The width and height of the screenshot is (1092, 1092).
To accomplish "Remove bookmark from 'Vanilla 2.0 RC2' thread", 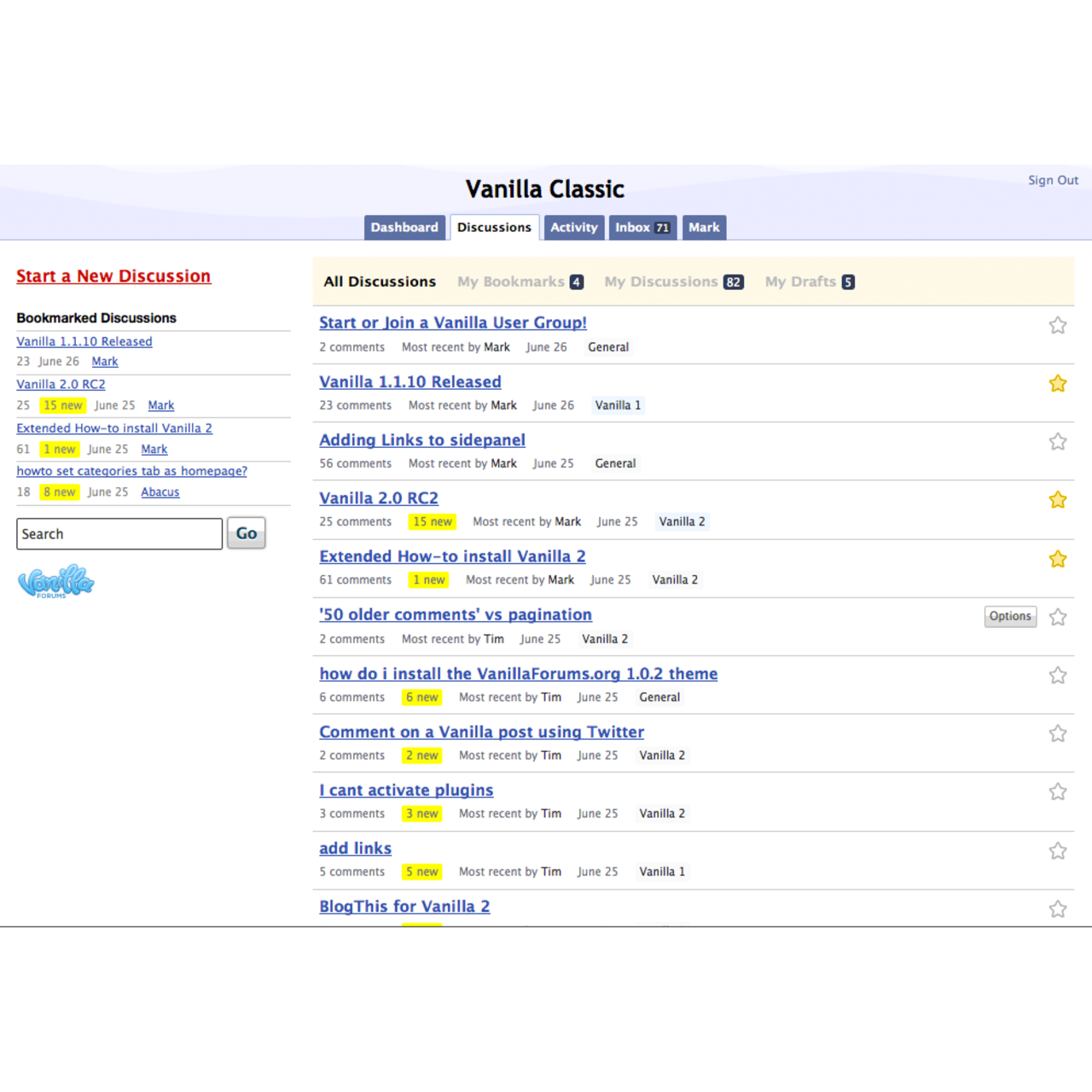I will (1058, 499).
